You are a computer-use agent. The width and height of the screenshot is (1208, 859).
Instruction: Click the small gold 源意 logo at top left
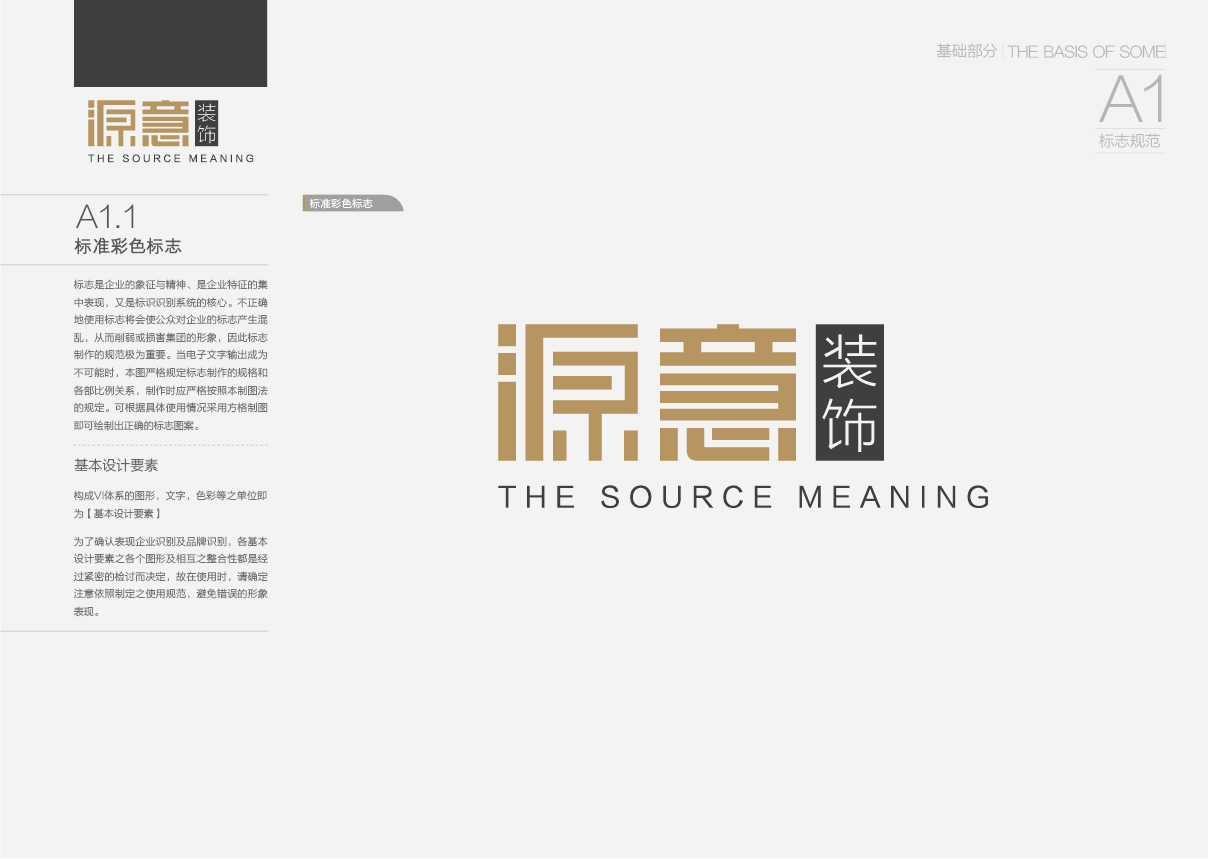tap(138, 124)
